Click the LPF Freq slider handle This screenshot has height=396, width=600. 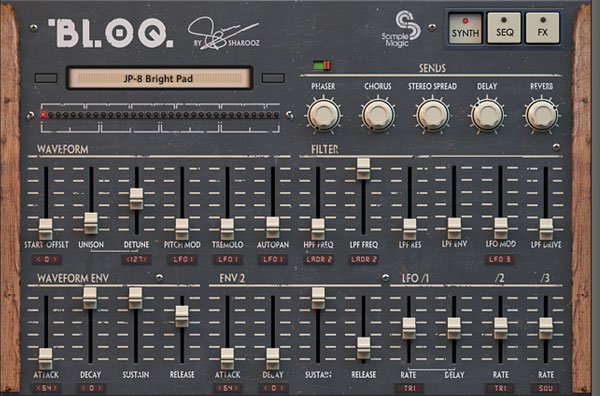point(363,169)
